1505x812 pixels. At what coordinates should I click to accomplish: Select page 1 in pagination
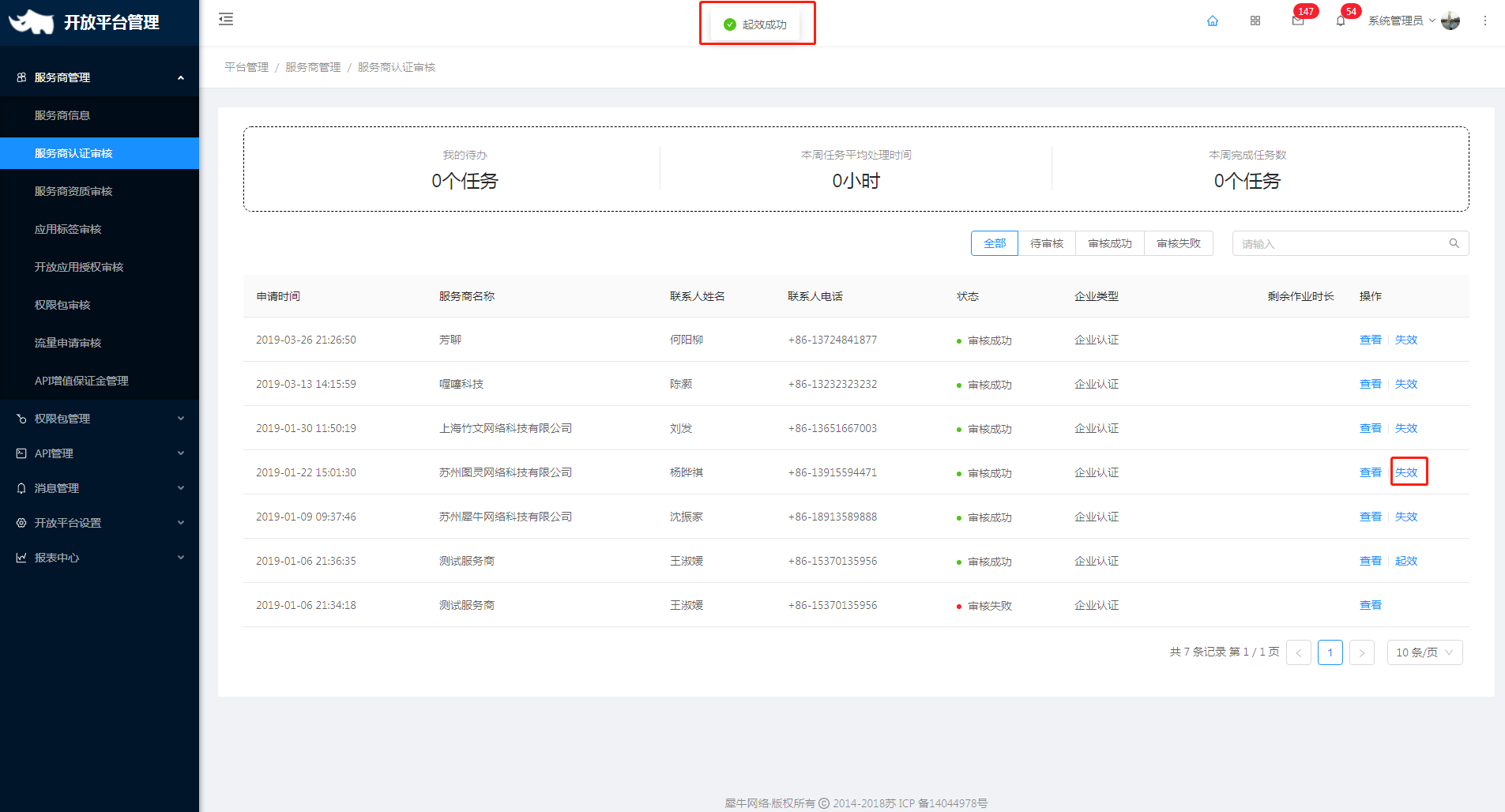1330,652
